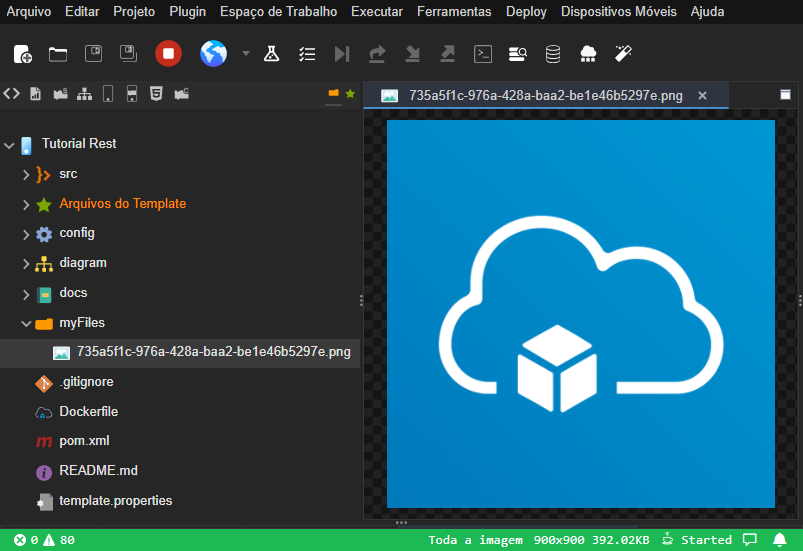The width and height of the screenshot is (803, 551).
Task: Click the save icon in toolbar
Action: pyautogui.click(x=93, y=54)
